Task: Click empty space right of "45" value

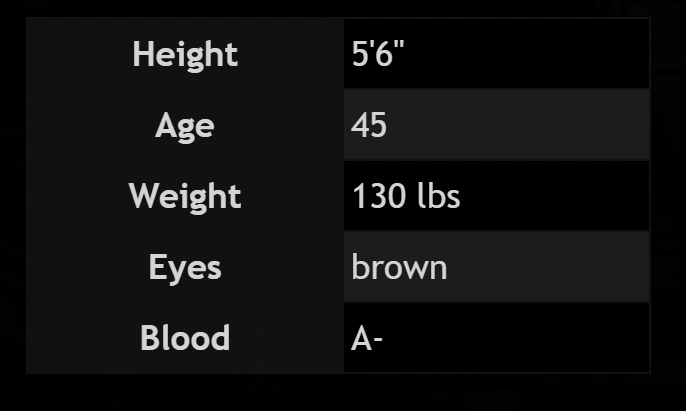Action: point(520,125)
